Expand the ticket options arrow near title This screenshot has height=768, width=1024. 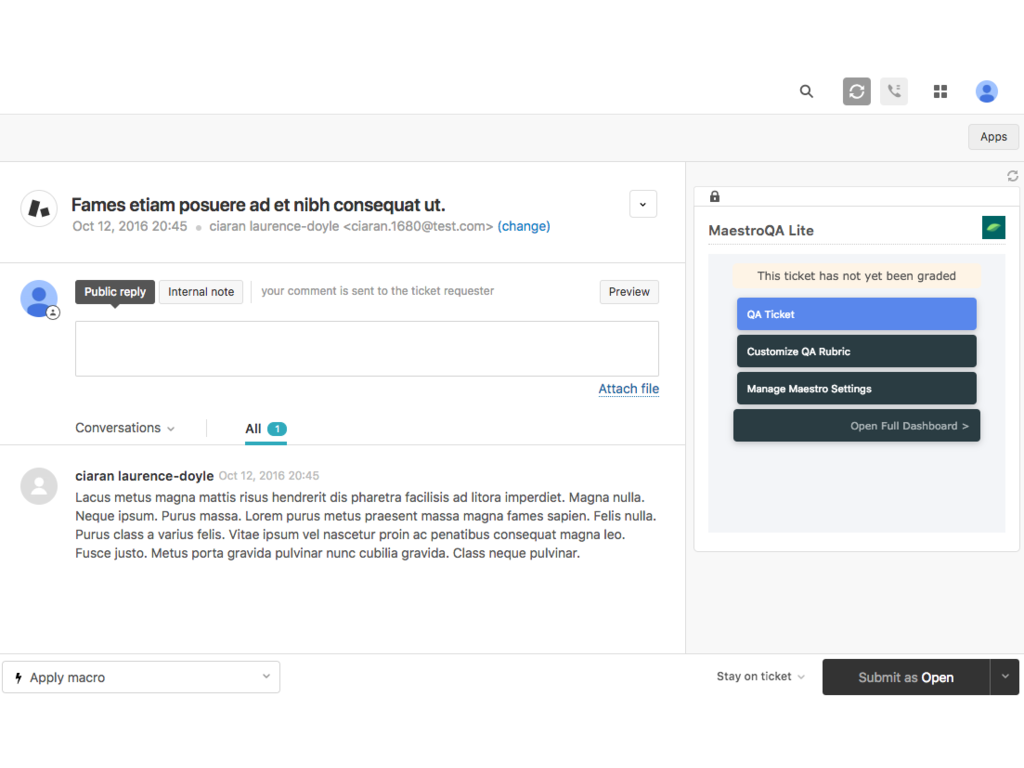point(643,203)
